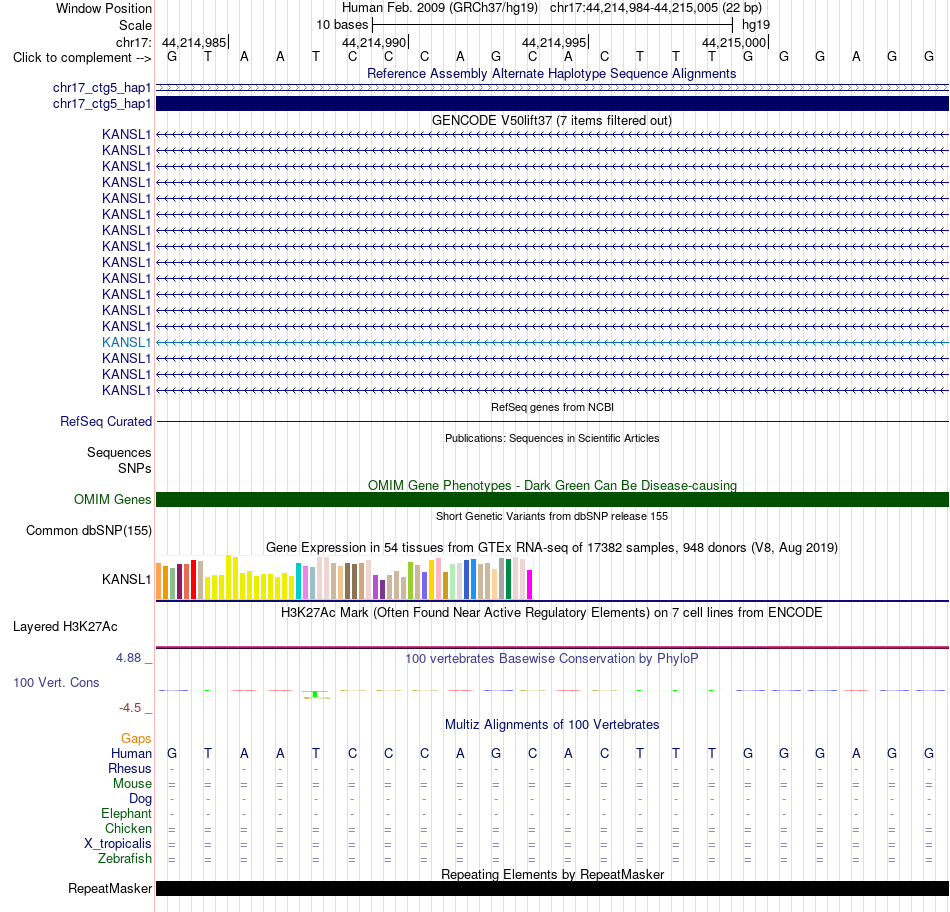The height and width of the screenshot is (912, 950).
Task: Click the hg19 text beside the scale bar
Action: pyautogui.click(x=756, y=25)
